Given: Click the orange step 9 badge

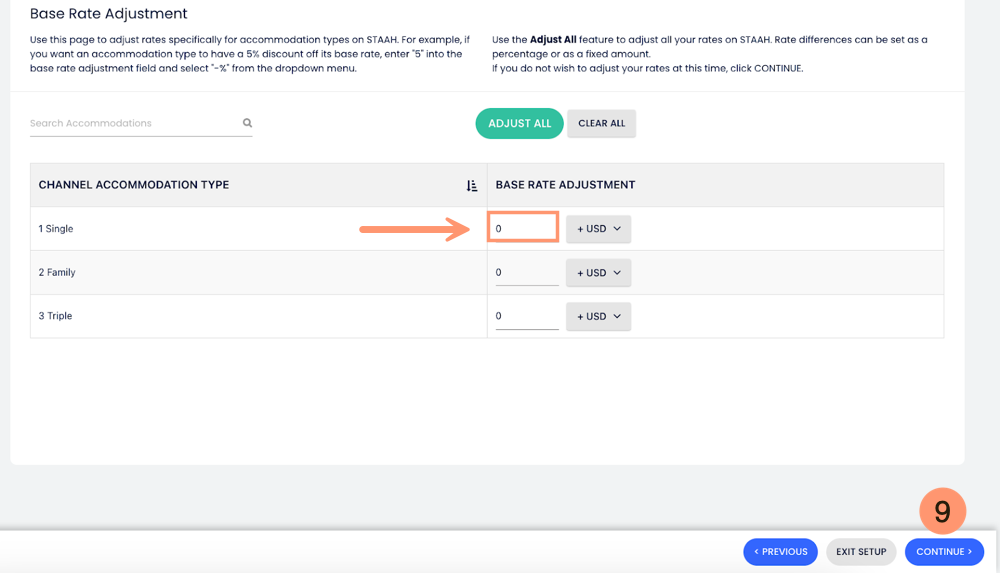Looking at the screenshot, I should pyautogui.click(x=942, y=512).
